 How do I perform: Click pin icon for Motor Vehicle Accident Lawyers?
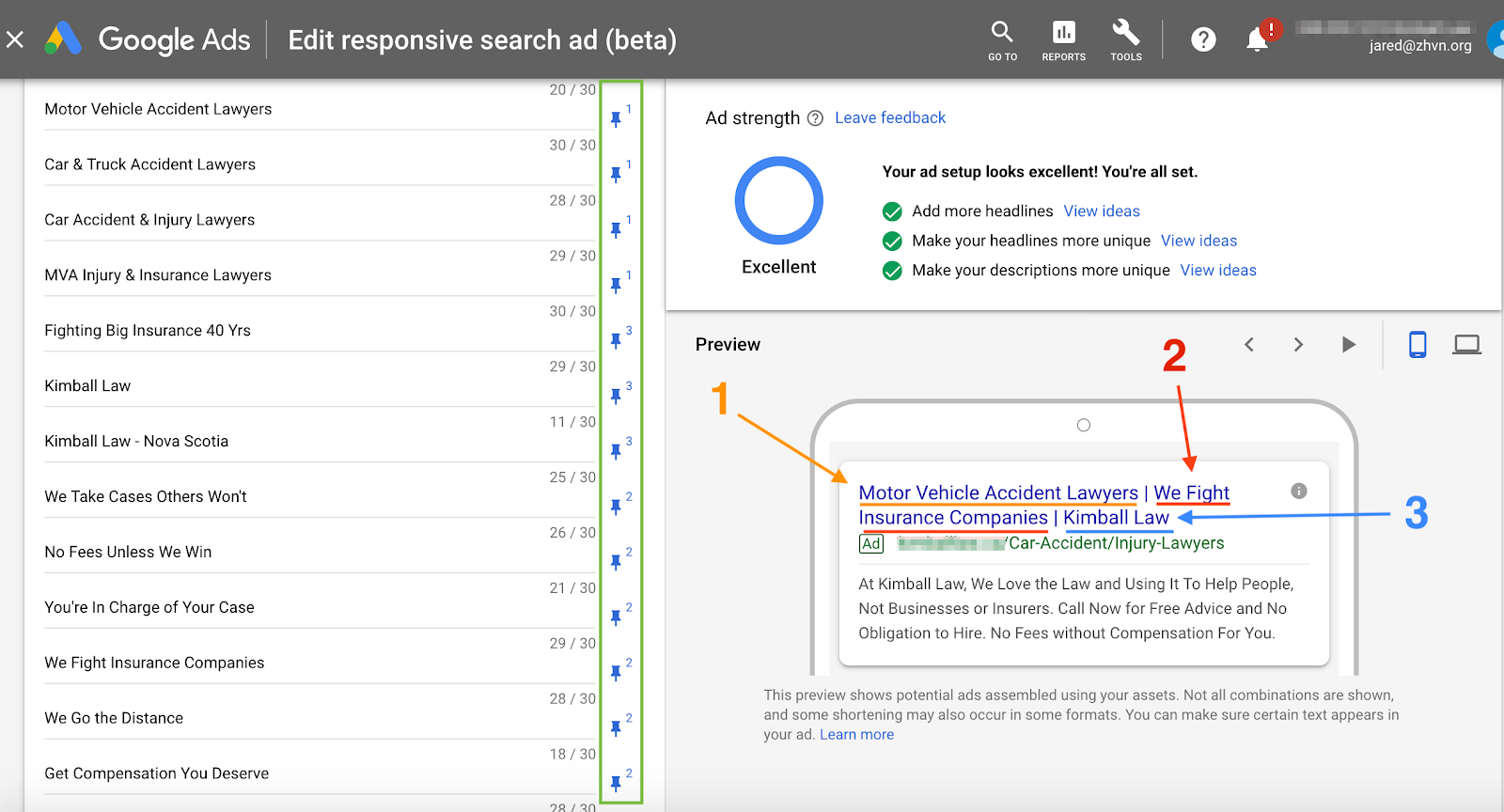616,119
